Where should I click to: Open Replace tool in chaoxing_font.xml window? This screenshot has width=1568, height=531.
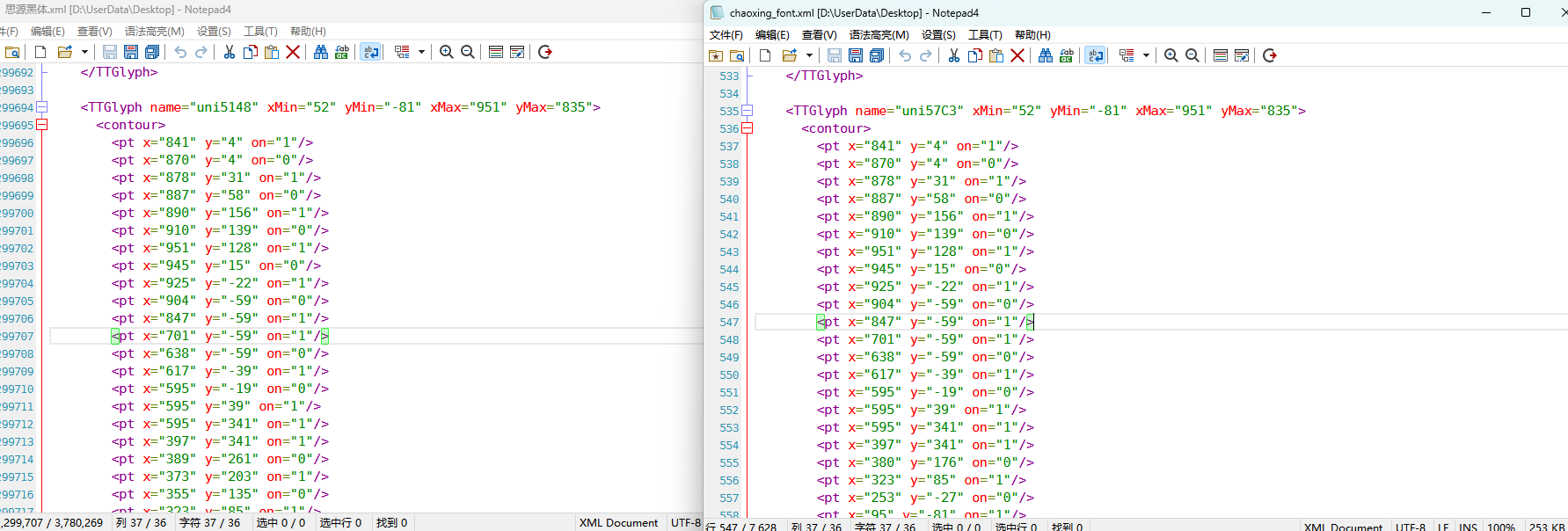(x=1067, y=55)
